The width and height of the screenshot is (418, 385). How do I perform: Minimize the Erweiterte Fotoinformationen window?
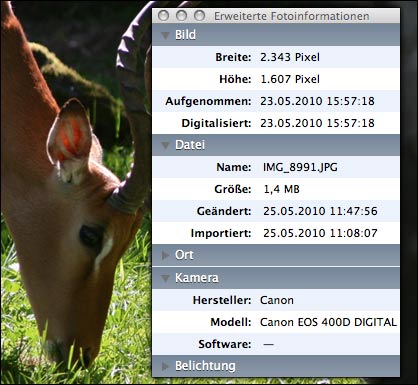click(181, 16)
